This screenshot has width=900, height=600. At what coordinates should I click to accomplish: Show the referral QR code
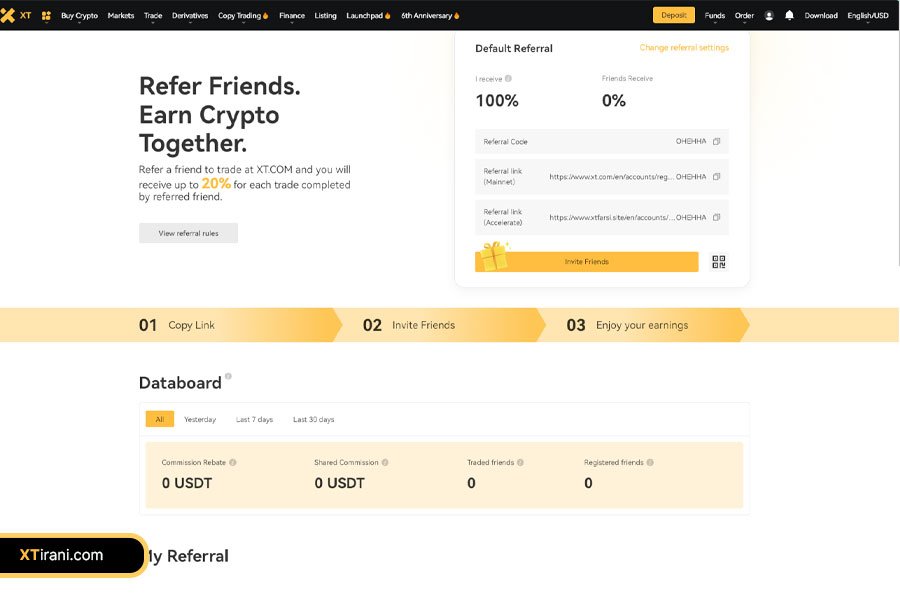click(718, 262)
